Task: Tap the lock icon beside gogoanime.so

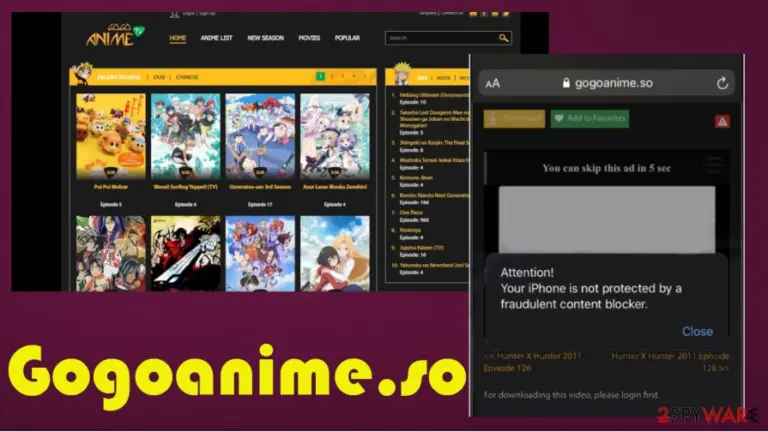Action: point(566,83)
